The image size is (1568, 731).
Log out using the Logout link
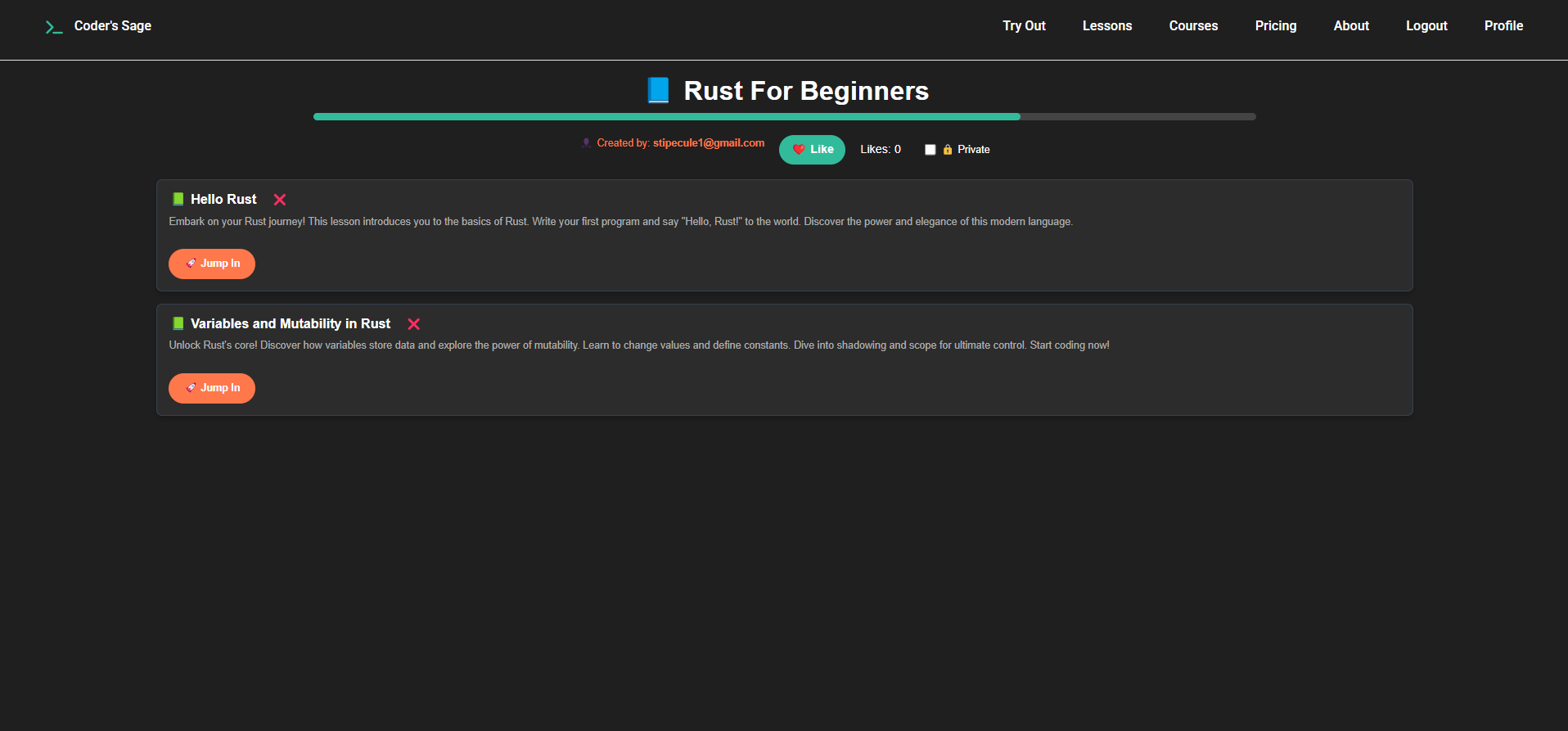click(x=1426, y=26)
